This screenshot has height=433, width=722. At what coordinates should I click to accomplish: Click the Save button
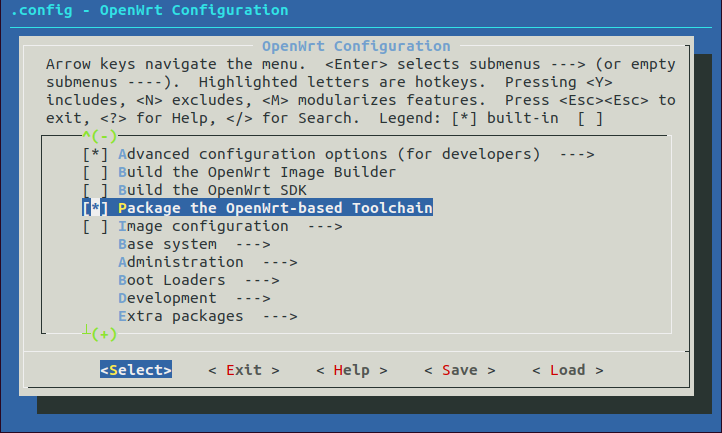460,370
